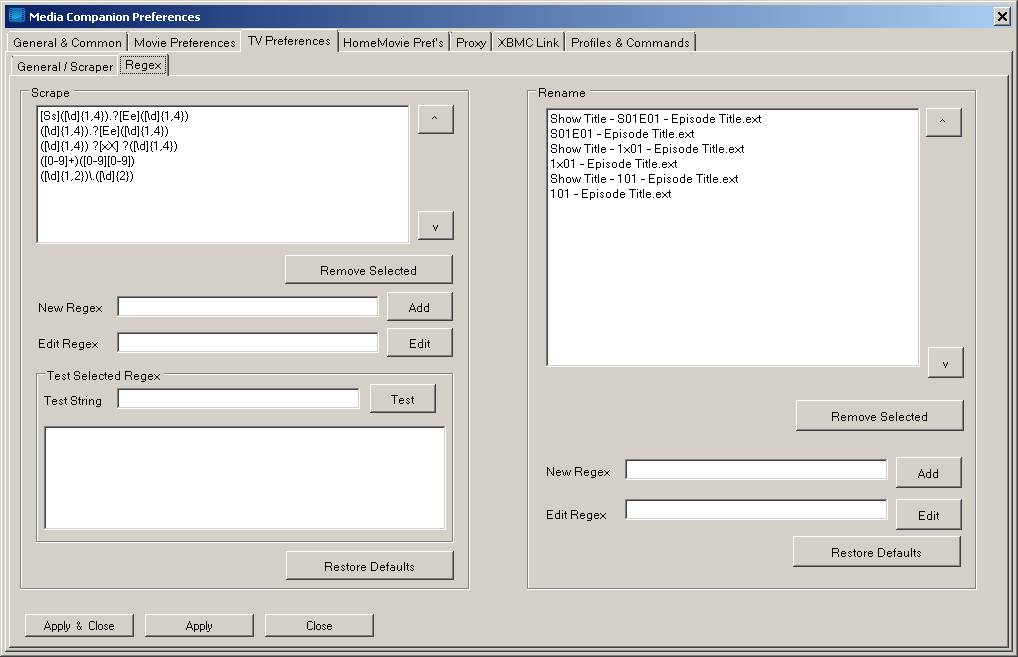Click Edit next to Scrape Edit Regex
This screenshot has height=657, width=1018.
[x=419, y=343]
